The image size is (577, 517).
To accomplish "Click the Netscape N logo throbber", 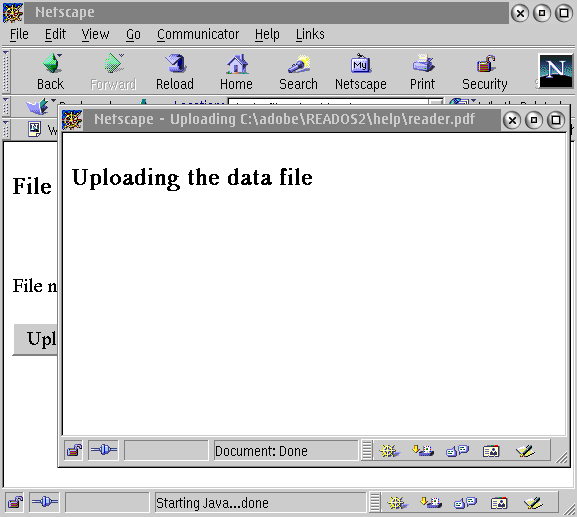I will tap(556, 71).
